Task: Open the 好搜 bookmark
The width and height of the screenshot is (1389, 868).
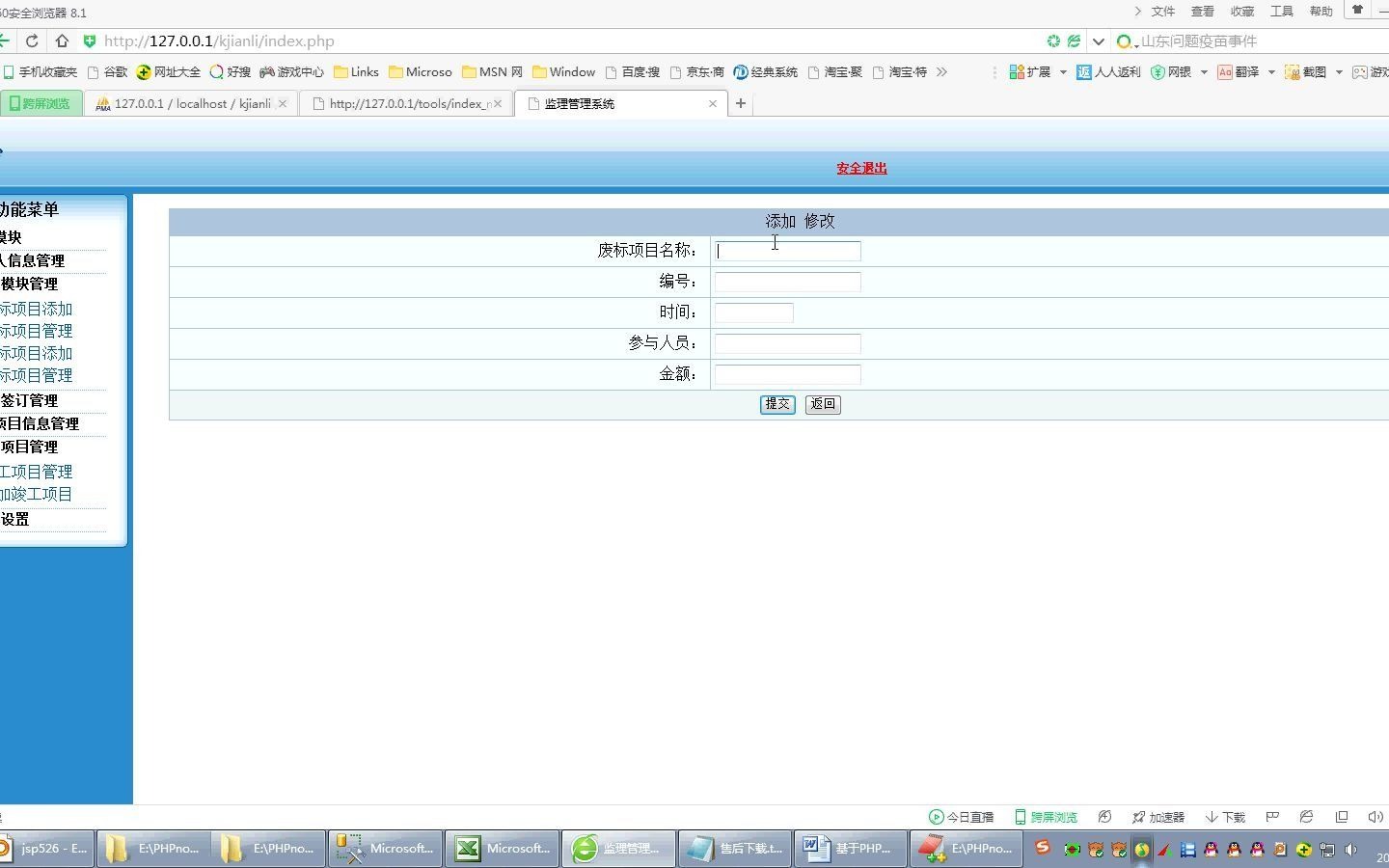Action: (231, 72)
